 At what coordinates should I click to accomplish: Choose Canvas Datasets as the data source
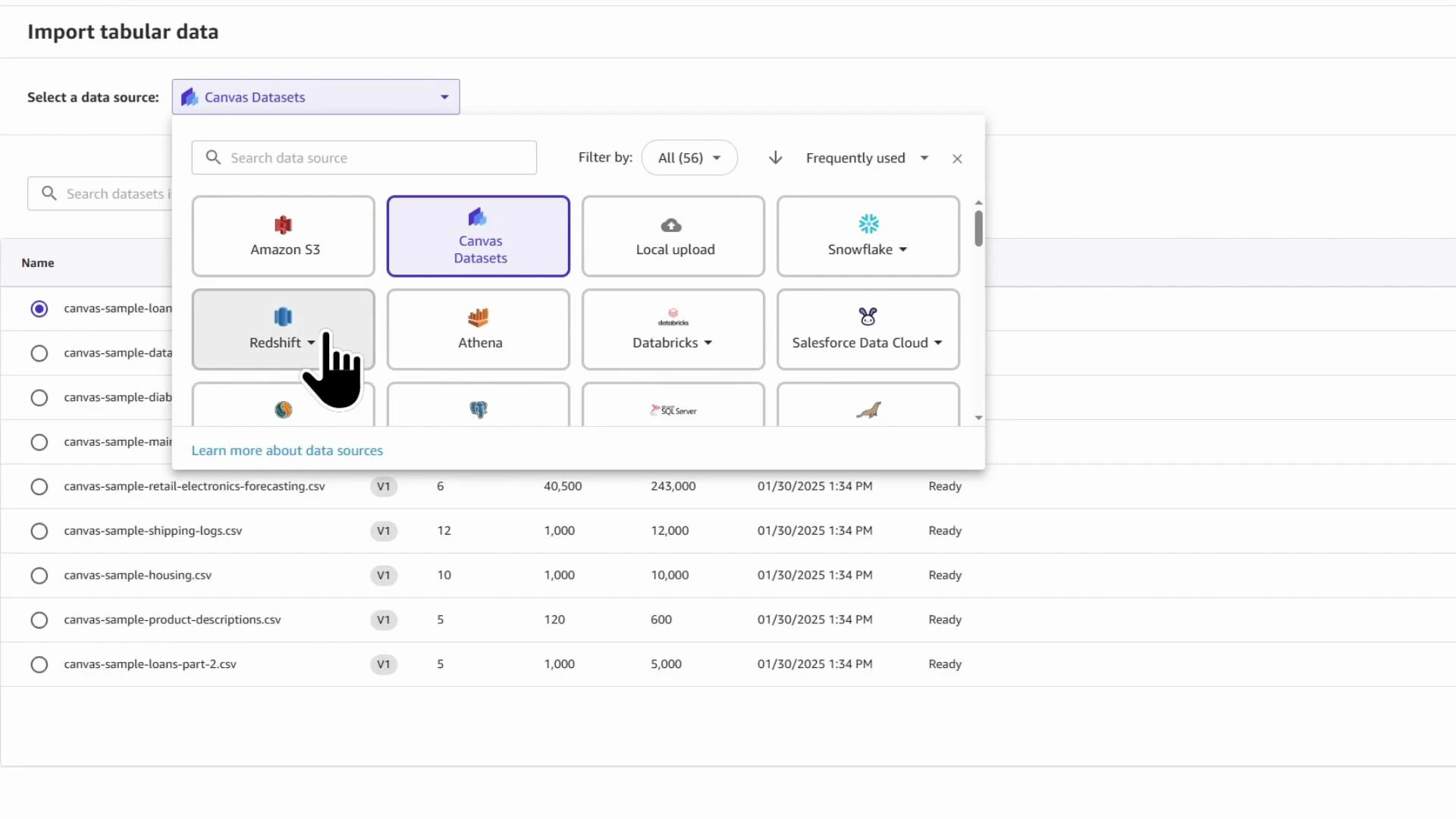tap(478, 236)
